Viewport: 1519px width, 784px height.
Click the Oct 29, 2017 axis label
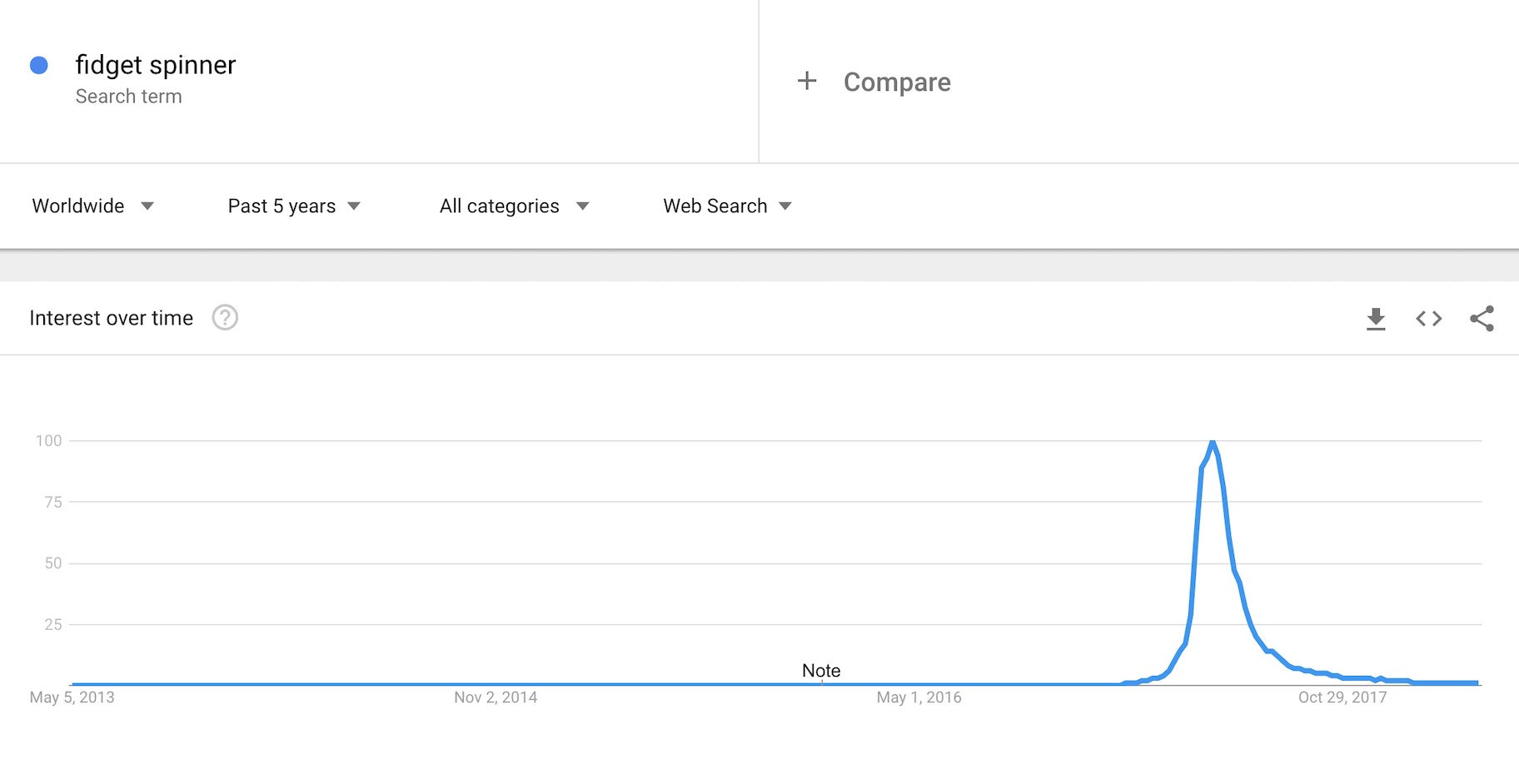[1342, 697]
